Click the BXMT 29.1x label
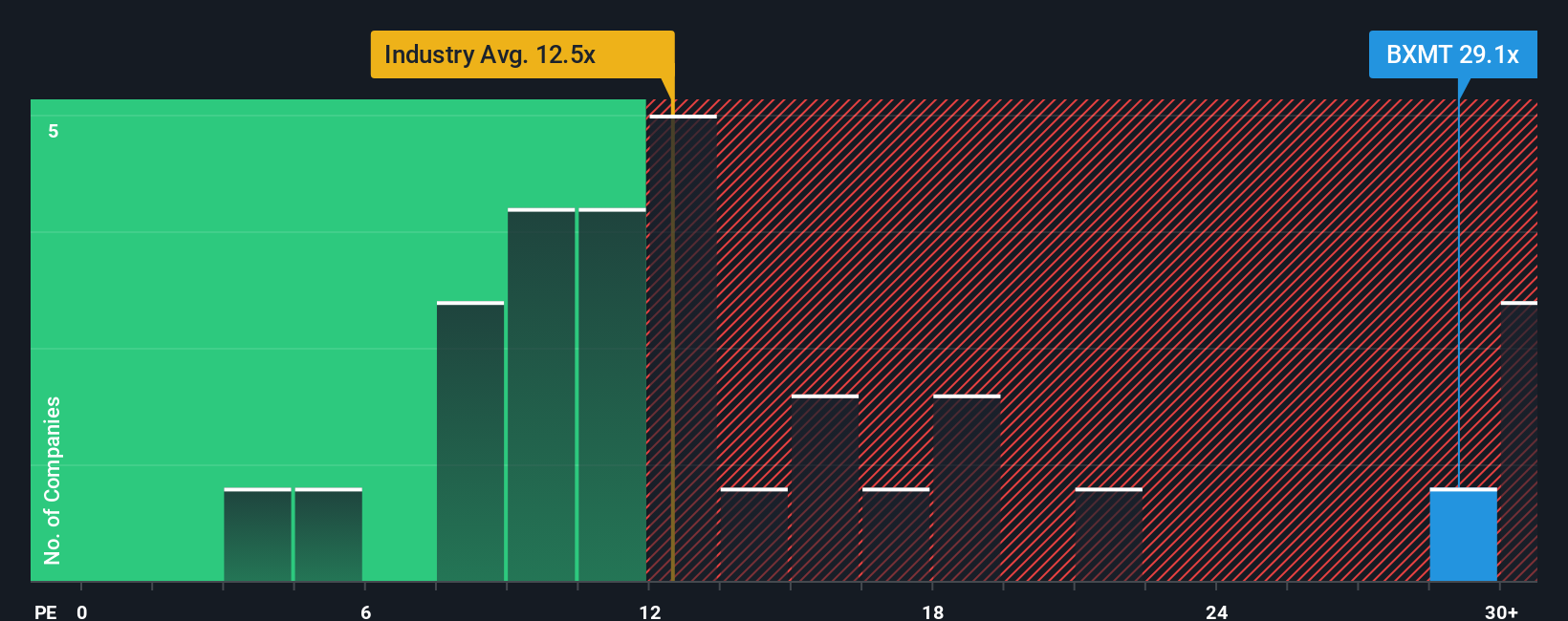Viewport: 1568px width, 621px height. [1452, 54]
